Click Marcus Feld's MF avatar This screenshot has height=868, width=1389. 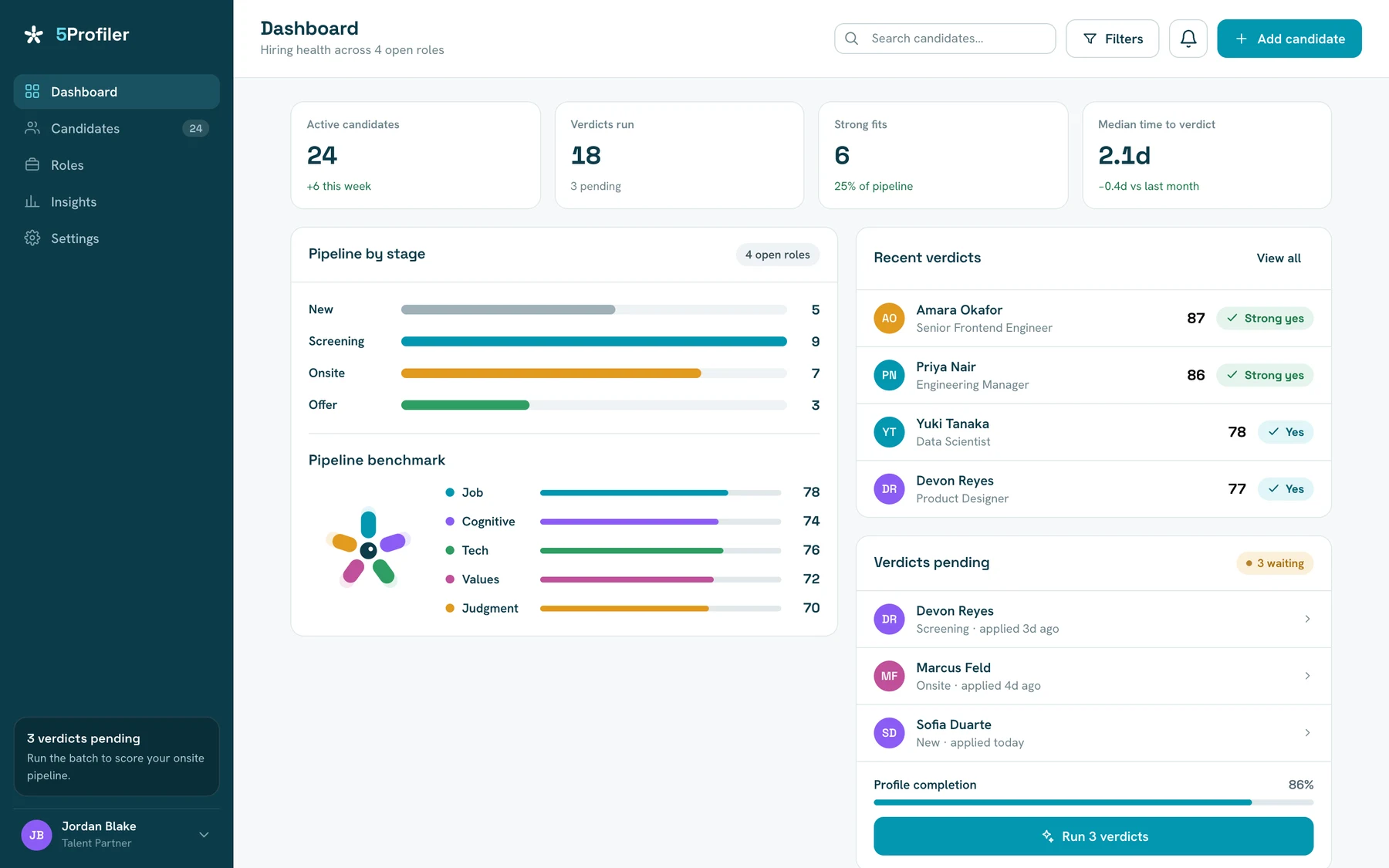(889, 676)
